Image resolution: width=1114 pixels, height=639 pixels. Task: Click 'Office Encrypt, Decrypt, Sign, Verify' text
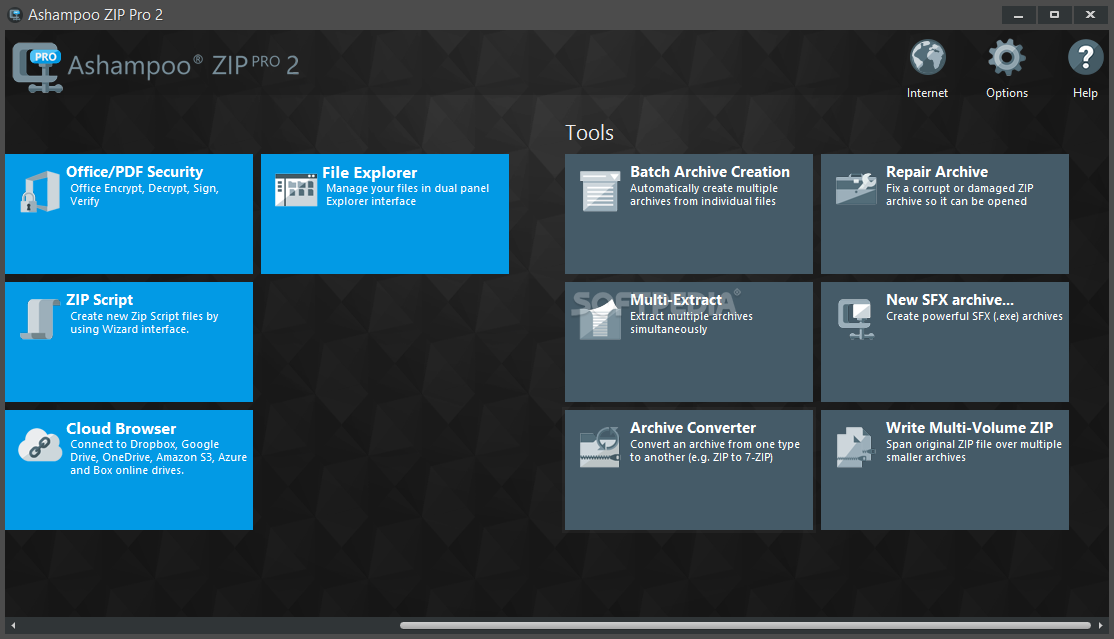144,195
